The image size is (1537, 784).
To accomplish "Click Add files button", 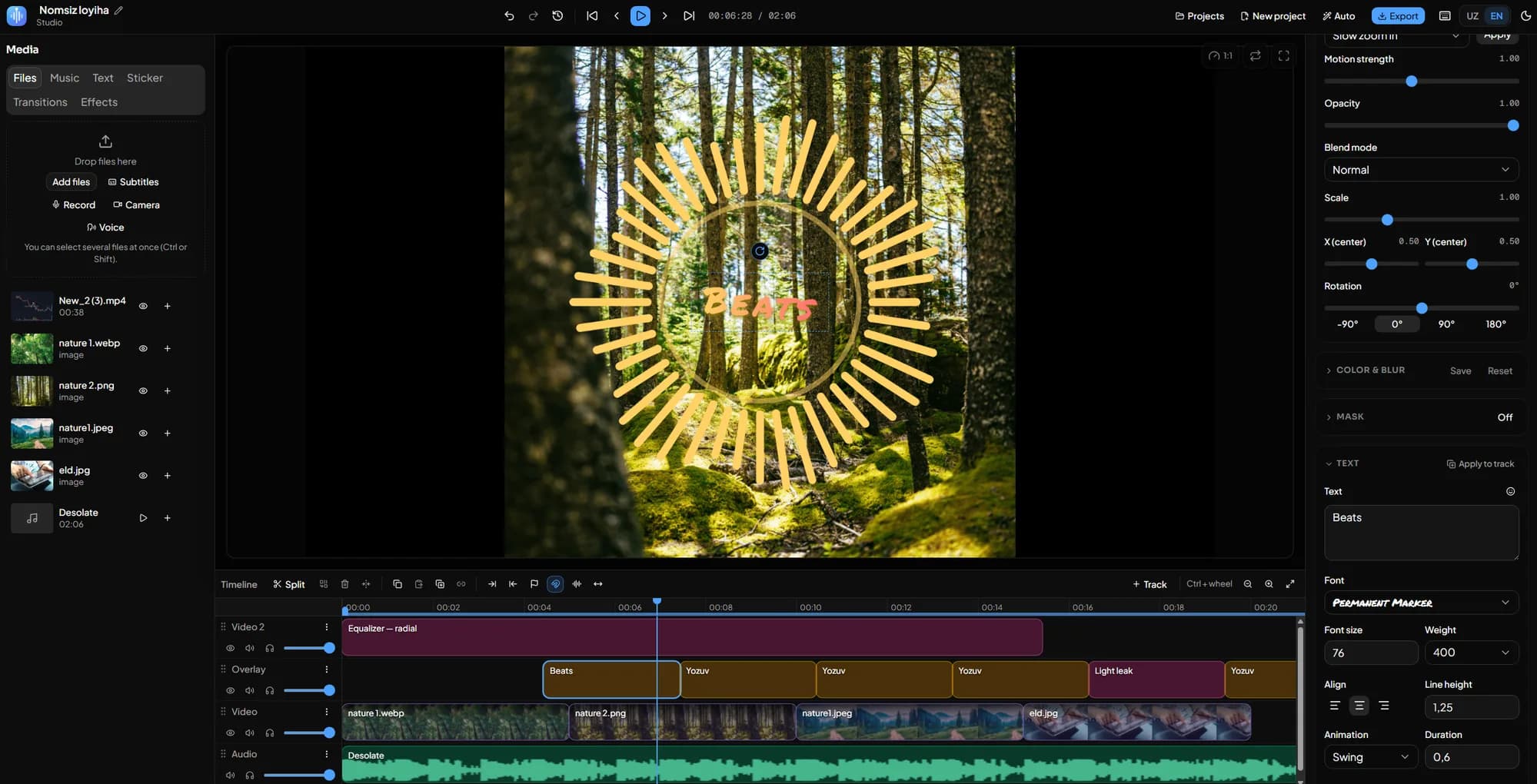I will click(x=71, y=182).
